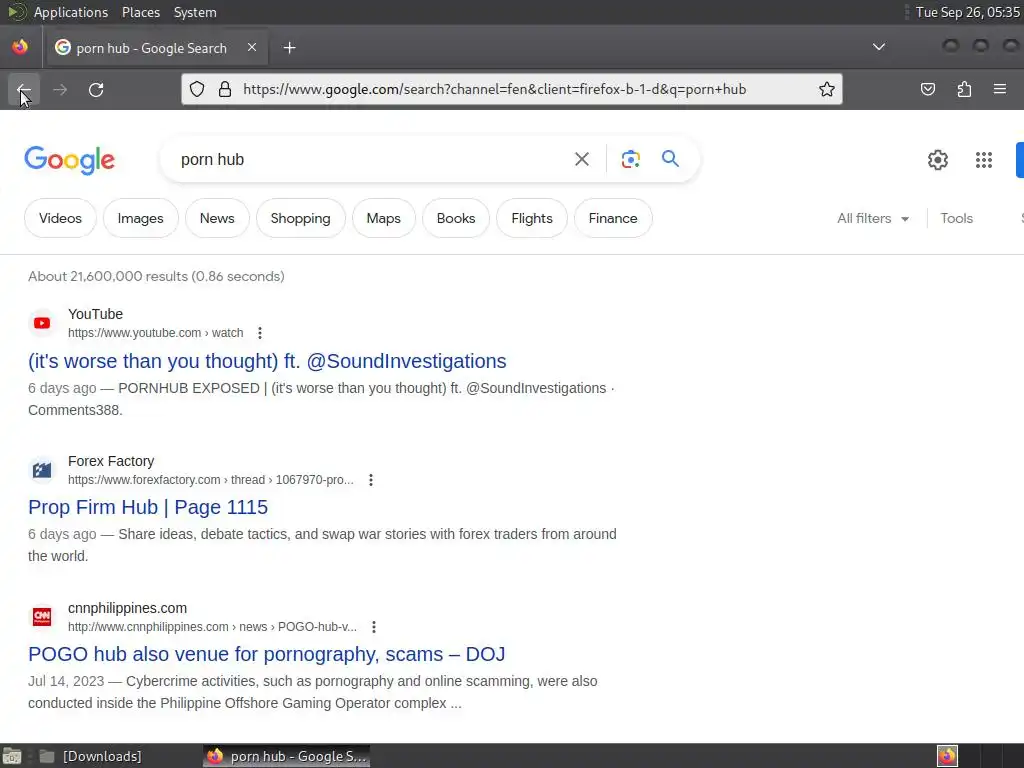
Task: Open the POGO hub DOJ article link
Action: pos(266,654)
